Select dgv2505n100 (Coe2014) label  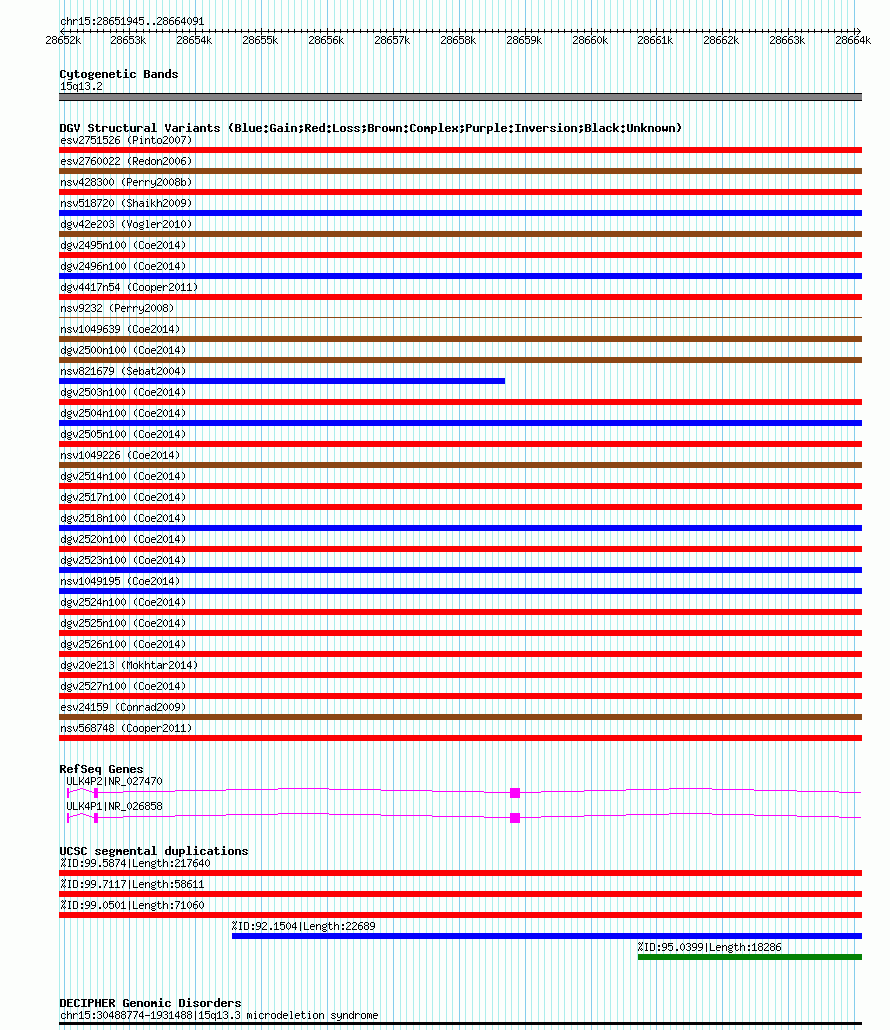pos(123,435)
